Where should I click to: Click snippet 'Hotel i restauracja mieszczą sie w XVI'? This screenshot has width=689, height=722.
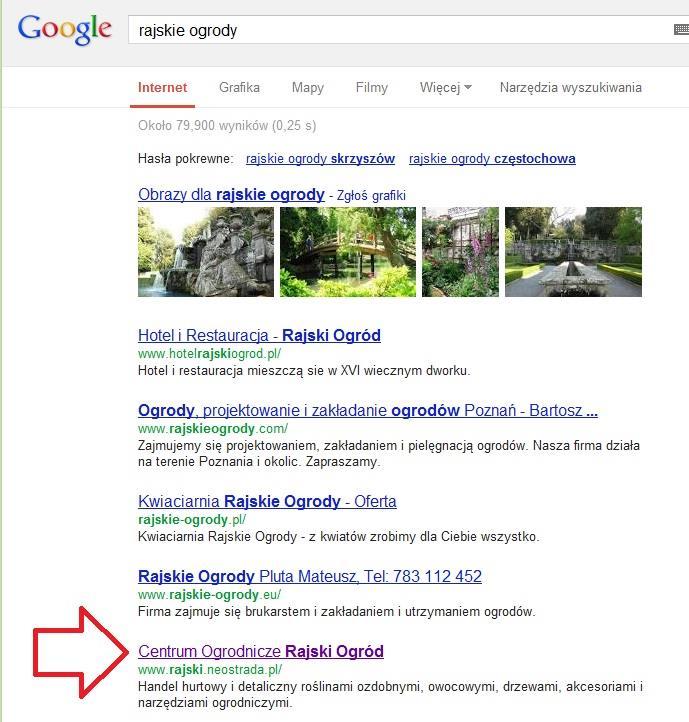(304, 371)
